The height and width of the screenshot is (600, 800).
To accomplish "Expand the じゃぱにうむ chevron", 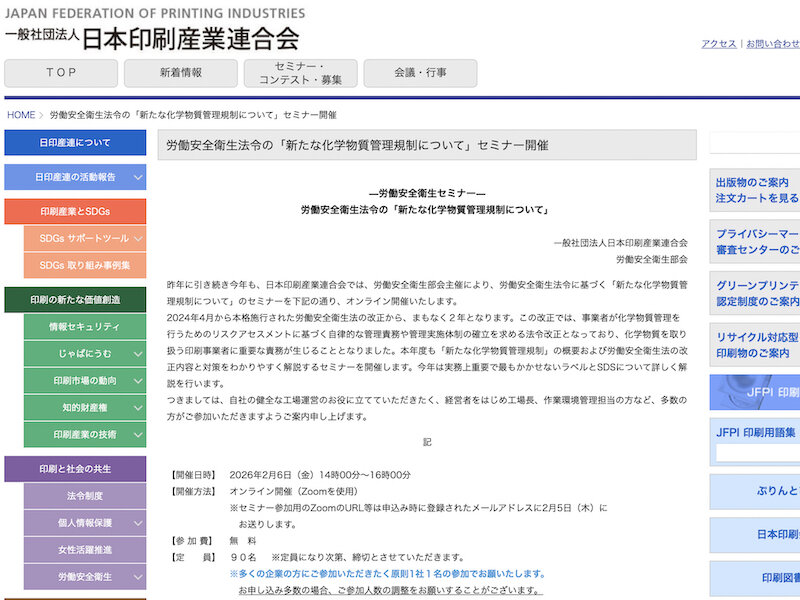I will [138, 353].
